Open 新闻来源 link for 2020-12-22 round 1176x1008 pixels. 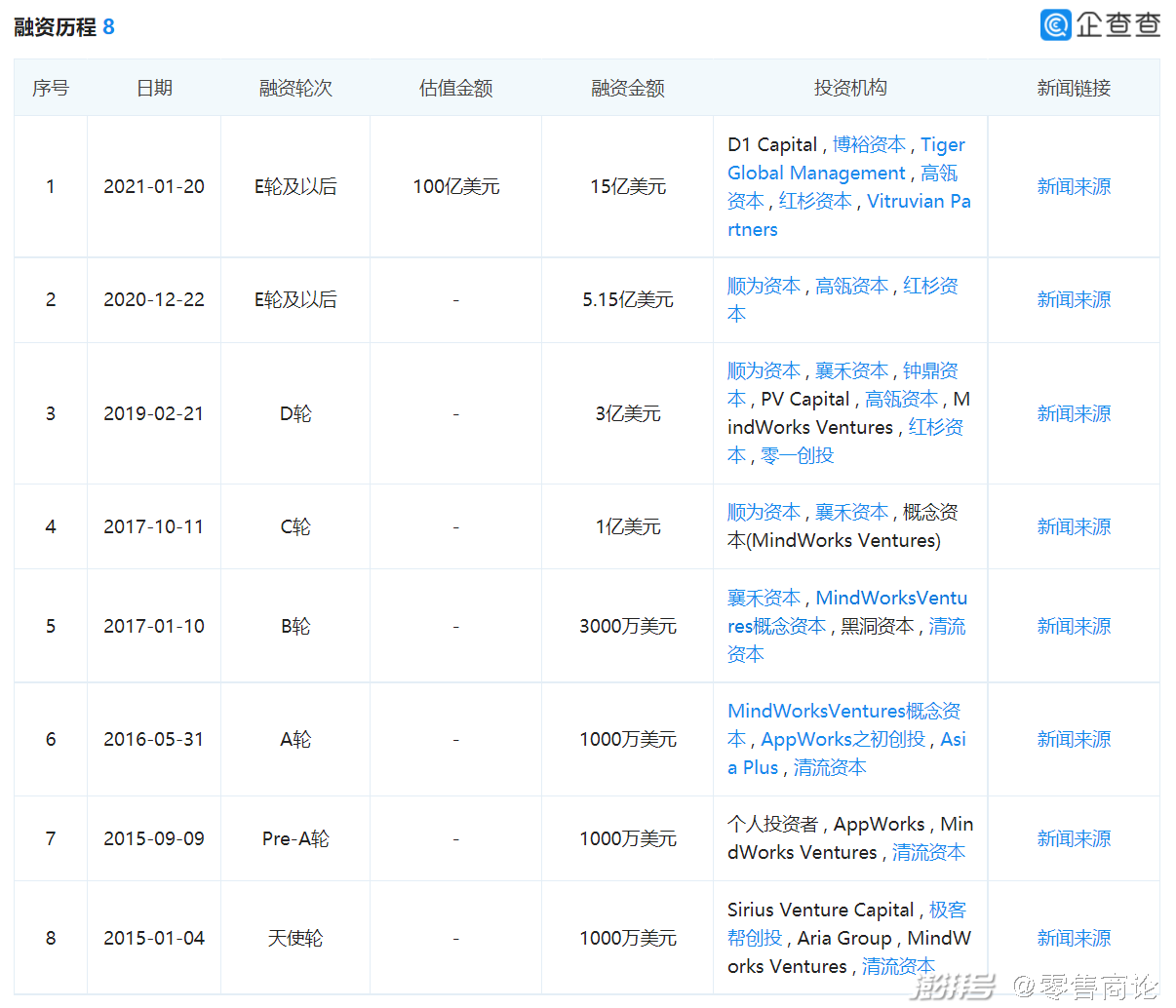point(1074,299)
